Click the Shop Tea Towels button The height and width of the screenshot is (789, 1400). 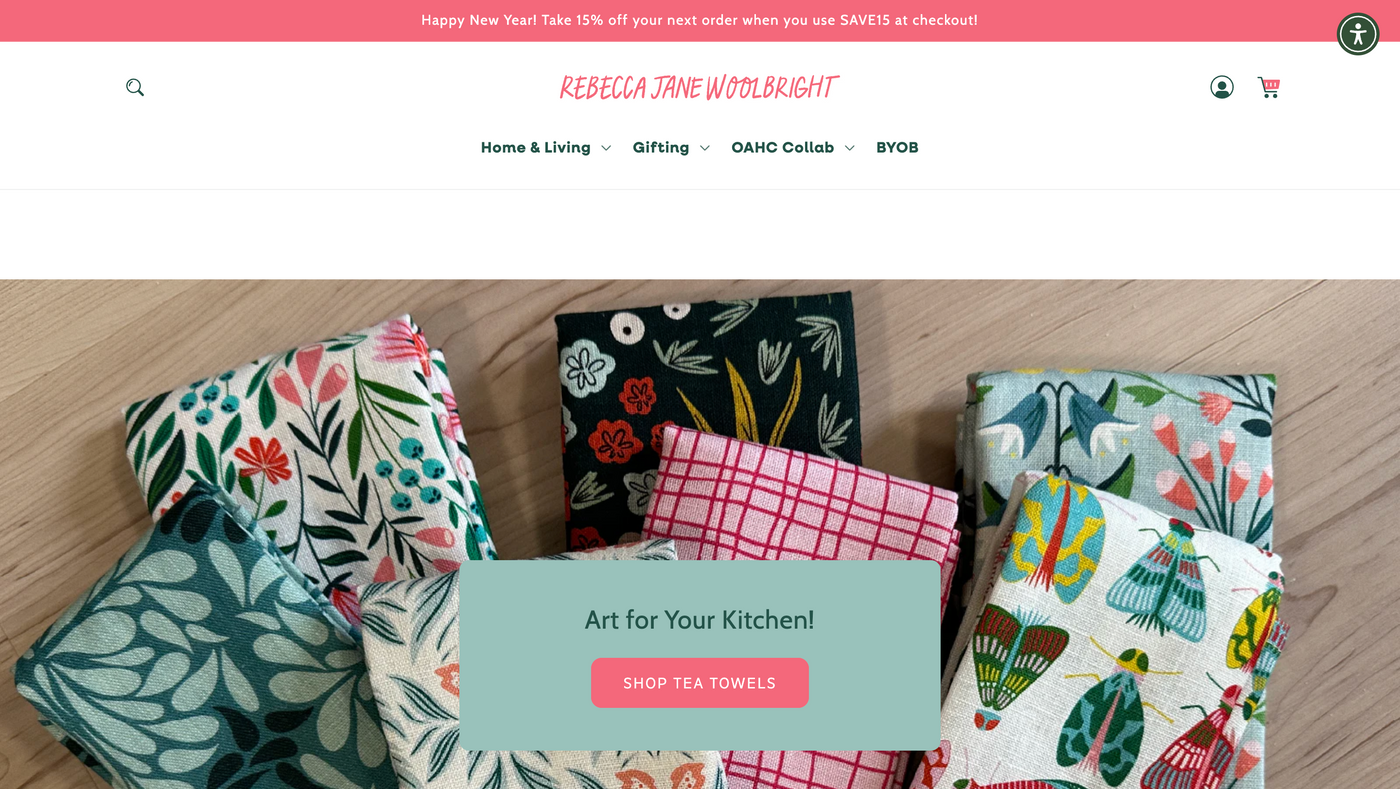click(699, 683)
